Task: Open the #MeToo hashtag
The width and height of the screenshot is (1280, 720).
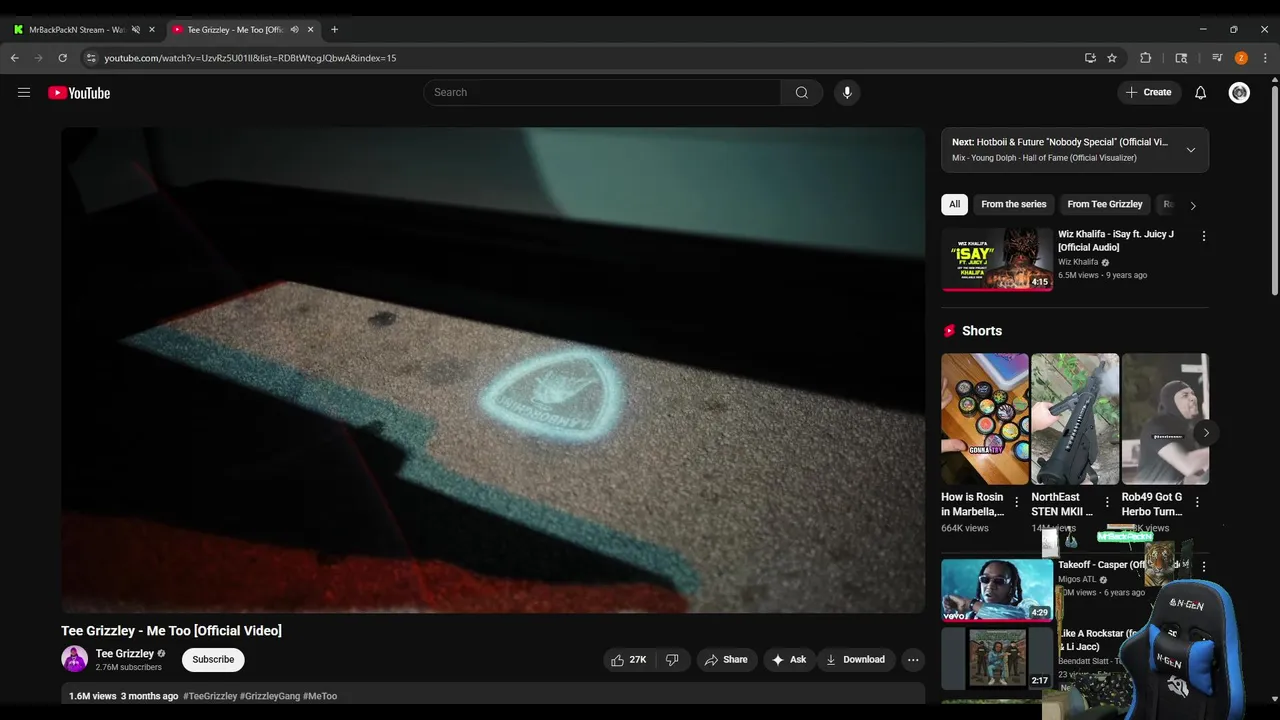Action: click(x=320, y=696)
